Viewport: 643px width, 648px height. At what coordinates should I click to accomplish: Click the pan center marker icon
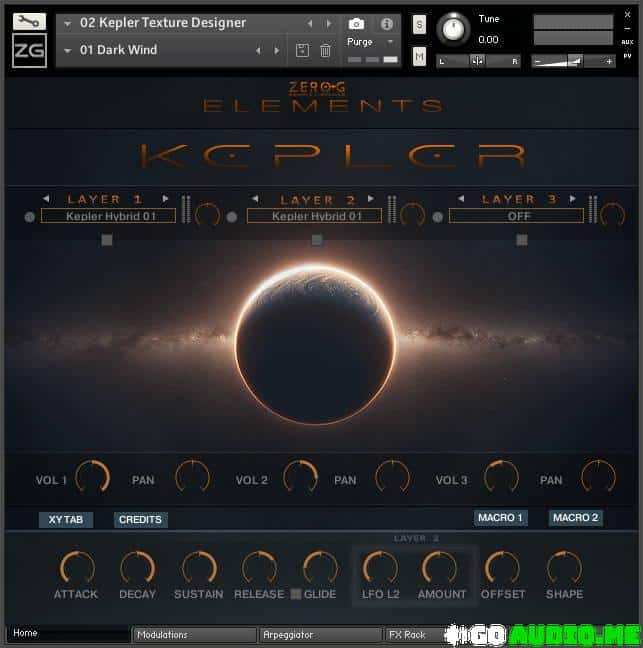click(477, 62)
